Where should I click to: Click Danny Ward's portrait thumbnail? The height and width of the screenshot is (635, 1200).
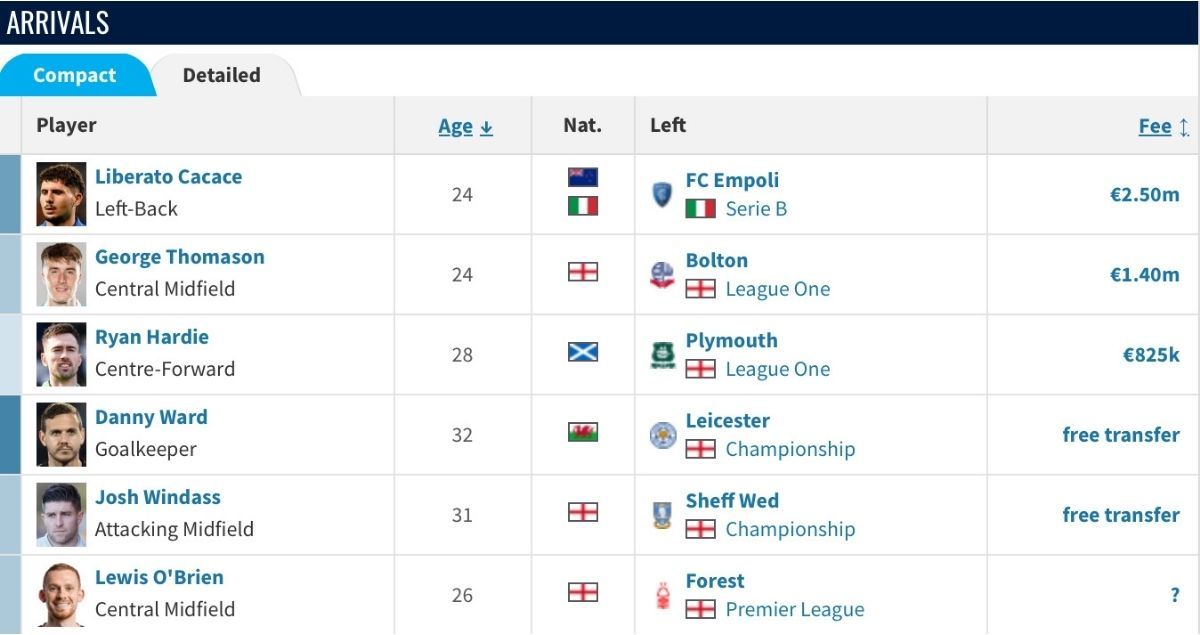[62, 435]
